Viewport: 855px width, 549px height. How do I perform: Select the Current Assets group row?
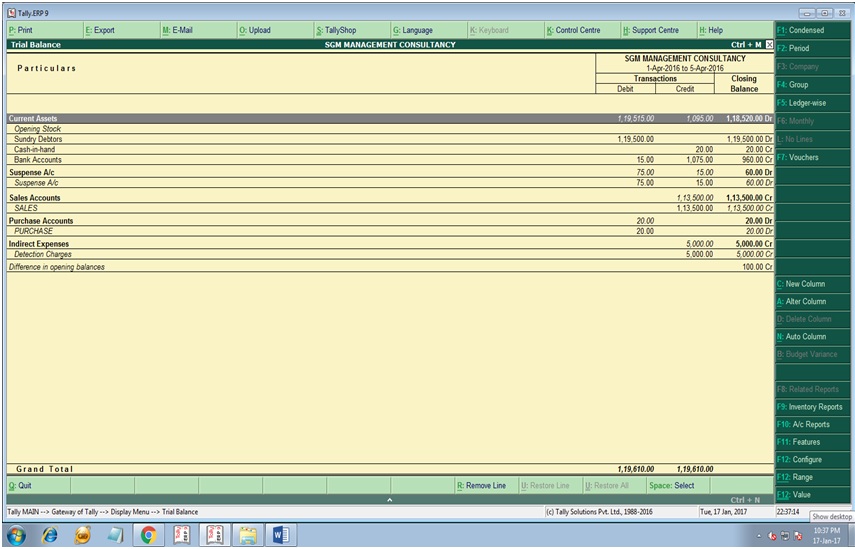click(x=390, y=118)
